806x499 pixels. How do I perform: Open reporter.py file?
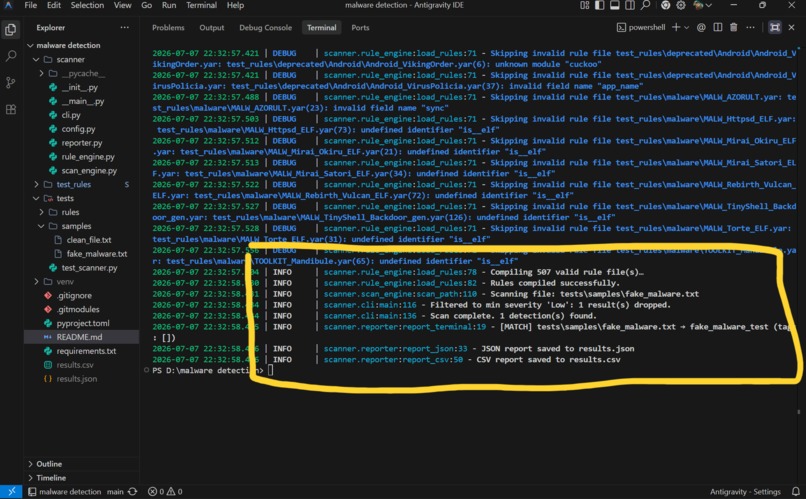82,143
